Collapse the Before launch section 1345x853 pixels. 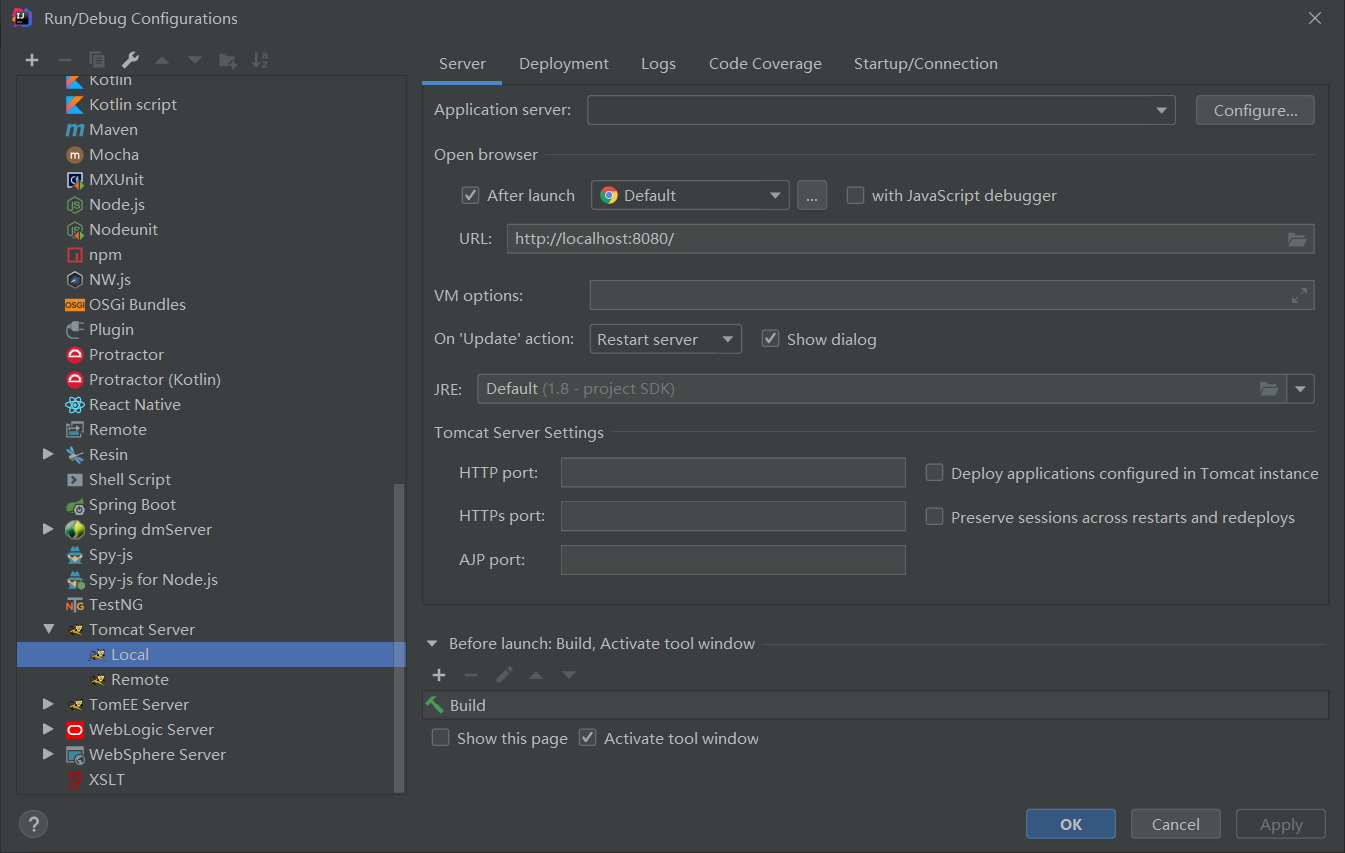pos(432,644)
